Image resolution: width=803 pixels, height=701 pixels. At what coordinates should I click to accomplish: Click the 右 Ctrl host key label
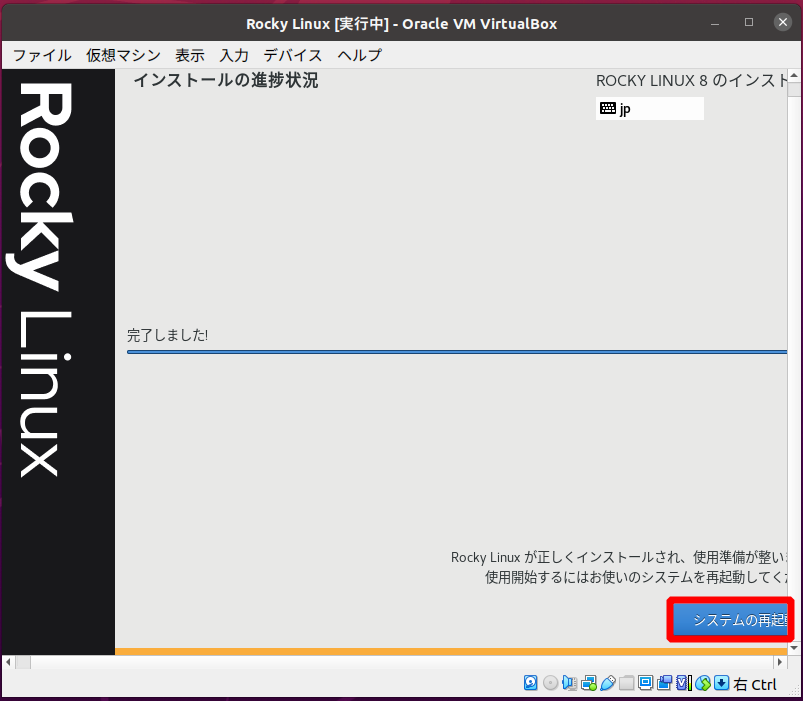click(755, 684)
